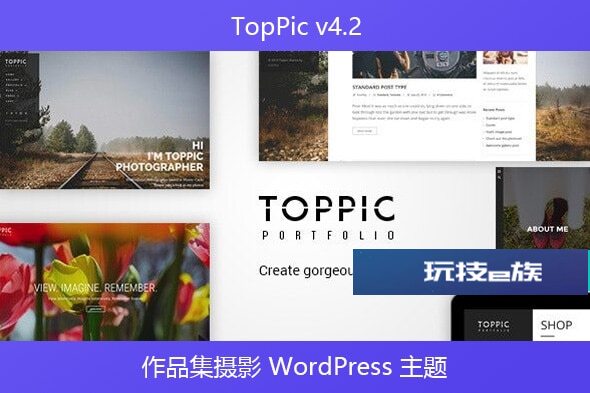Click the Read more button under the post

click(x=364, y=131)
